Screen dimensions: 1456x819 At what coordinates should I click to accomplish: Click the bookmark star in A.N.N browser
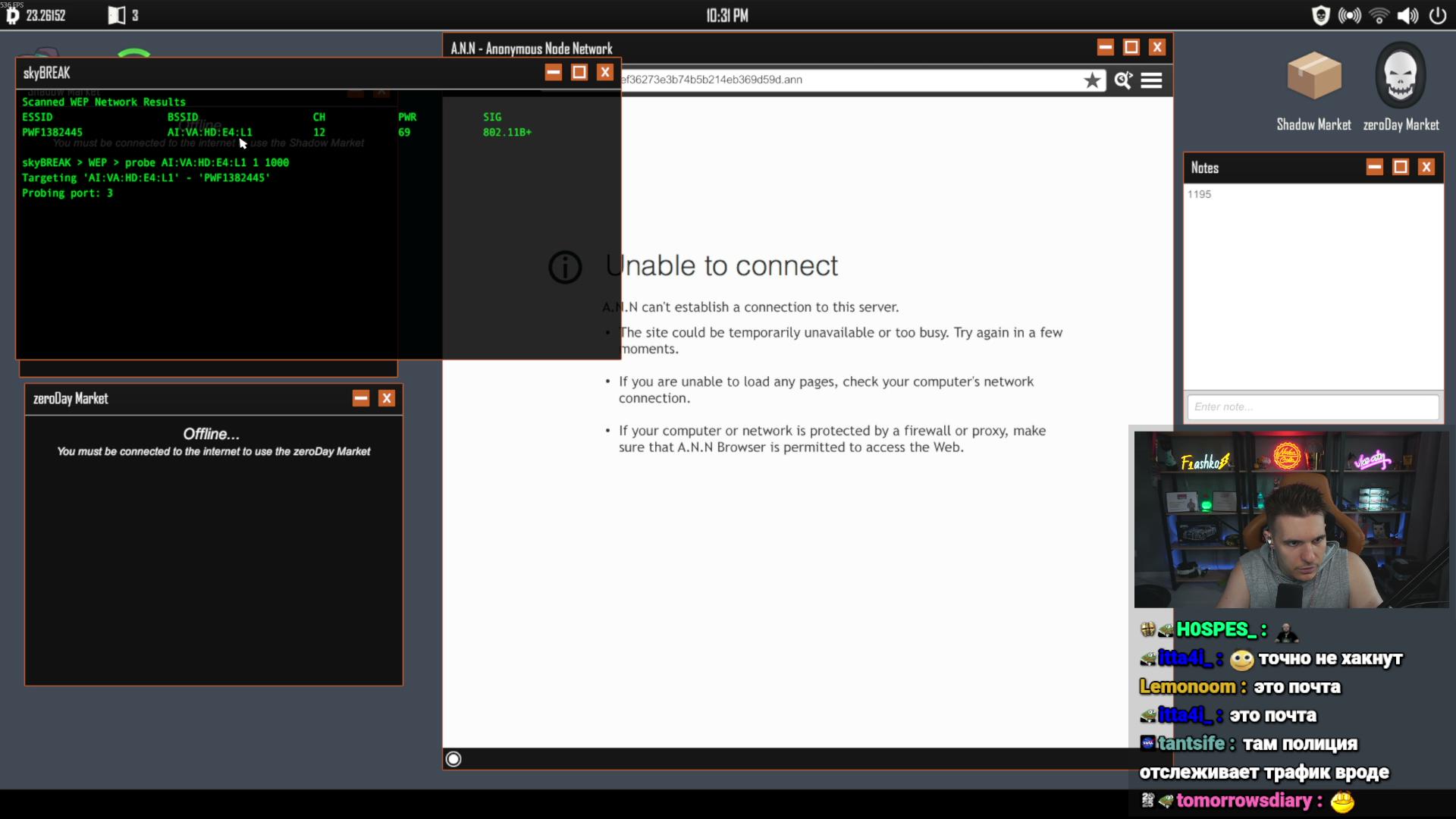pyautogui.click(x=1092, y=80)
